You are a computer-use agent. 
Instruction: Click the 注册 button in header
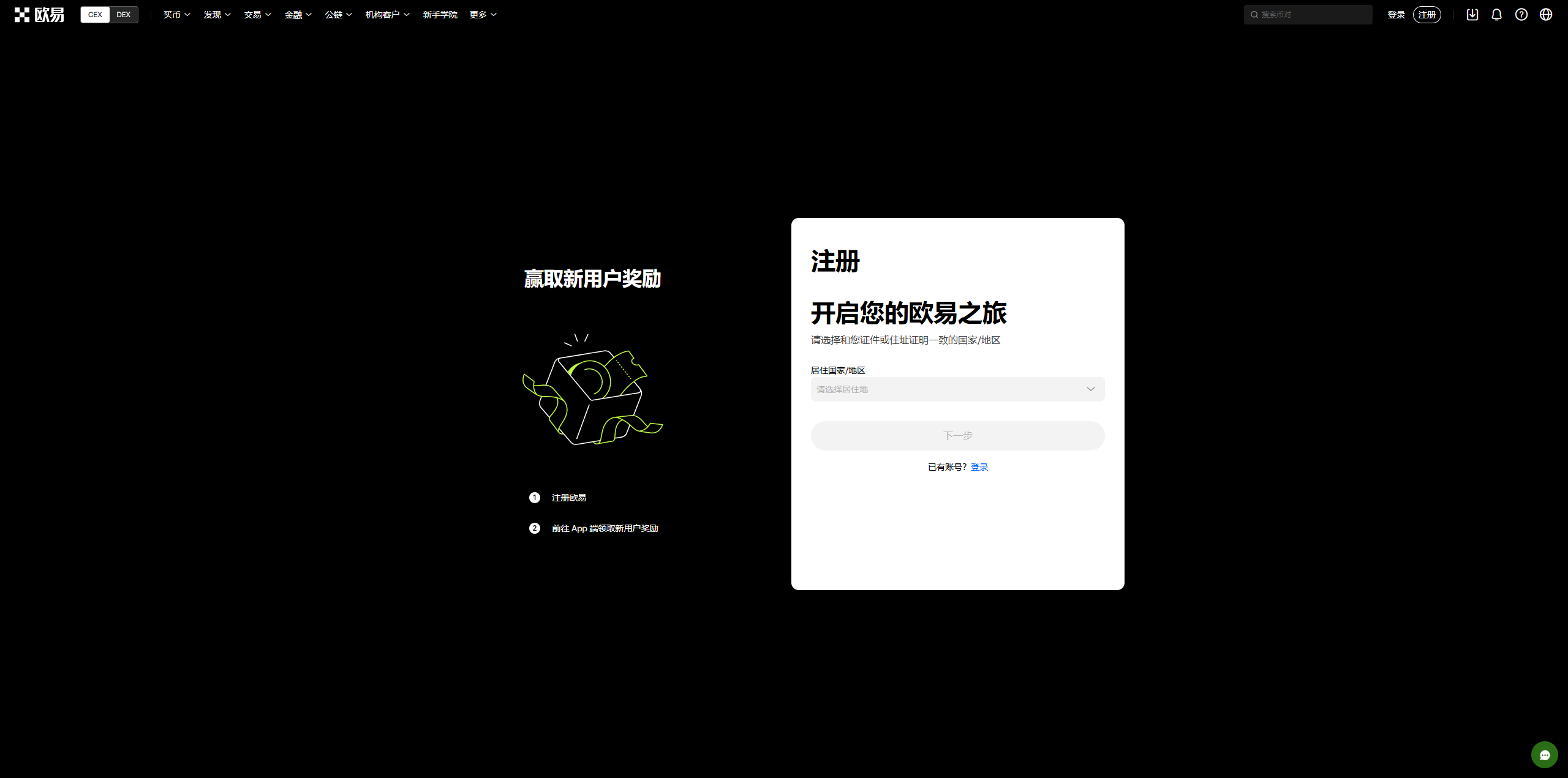click(1427, 15)
